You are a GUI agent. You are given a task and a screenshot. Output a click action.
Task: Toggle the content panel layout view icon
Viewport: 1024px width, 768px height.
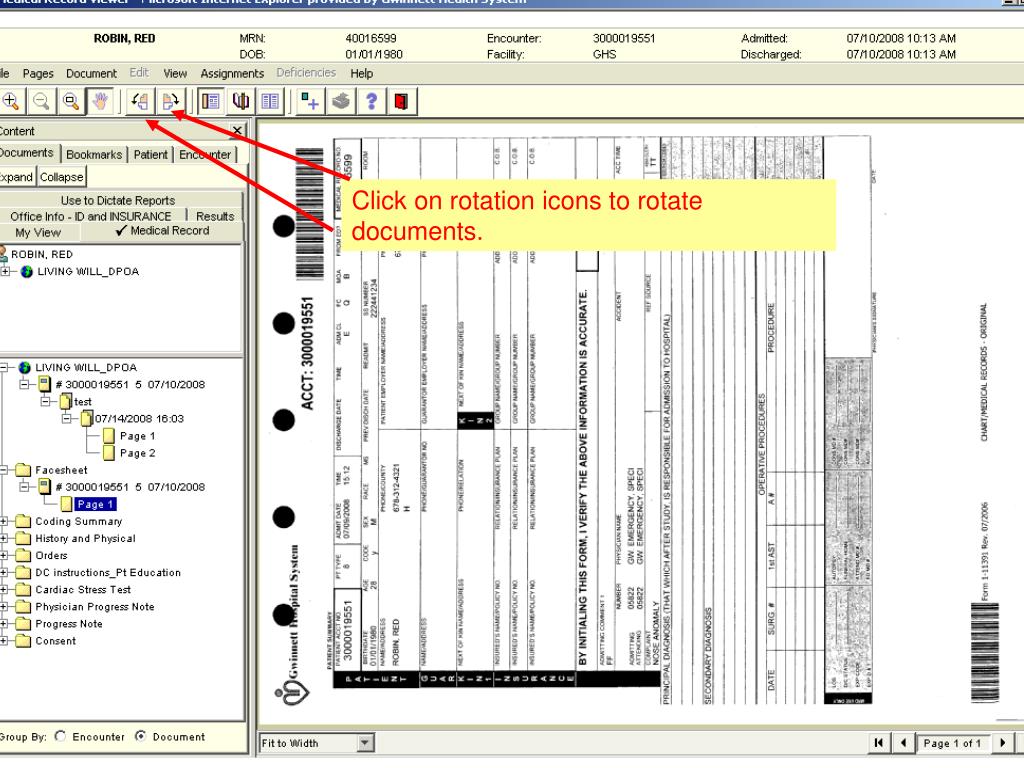(x=210, y=101)
